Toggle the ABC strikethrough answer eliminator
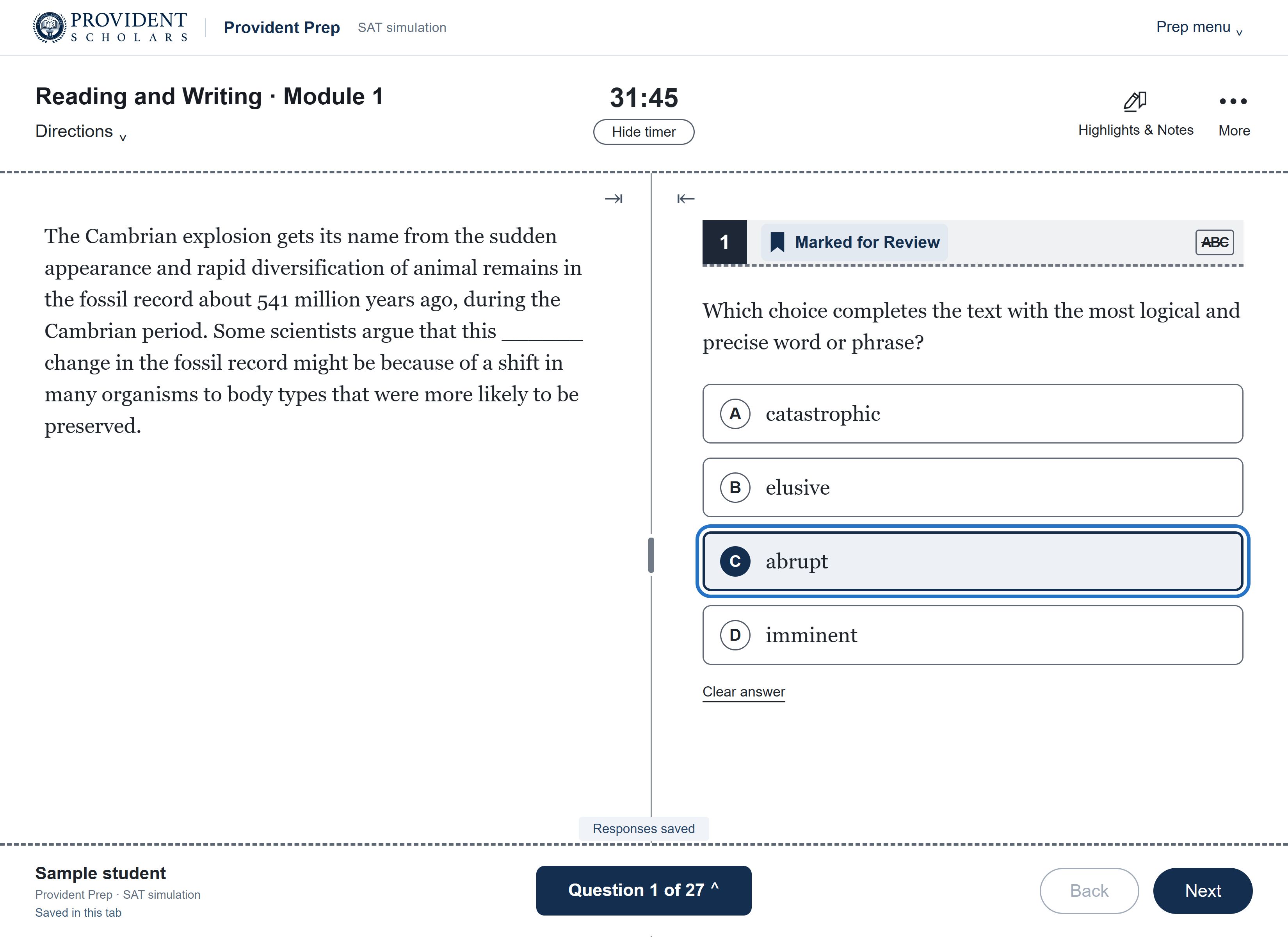The width and height of the screenshot is (1288, 937). click(1214, 242)
